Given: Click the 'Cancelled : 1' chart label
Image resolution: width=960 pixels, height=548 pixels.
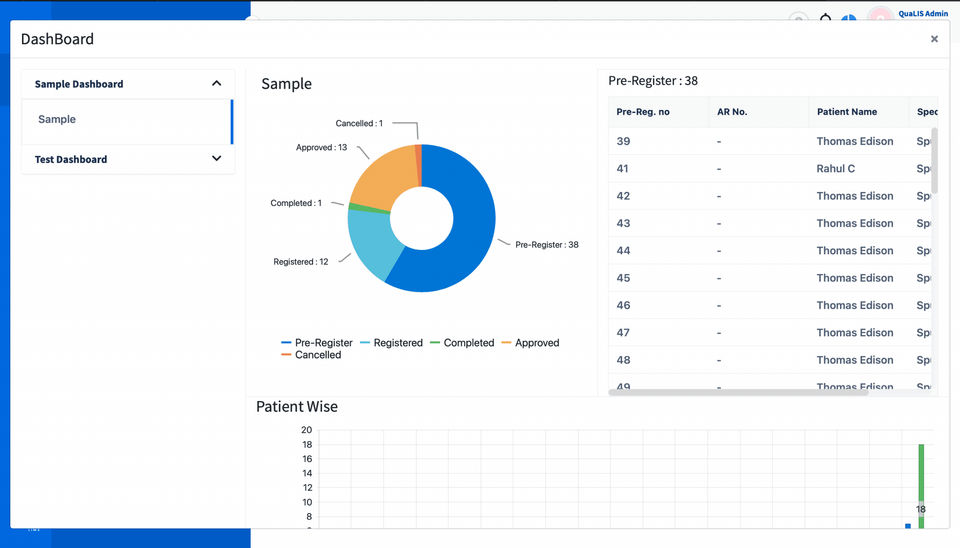Looking at the screenshot, I should coord(359,123).
